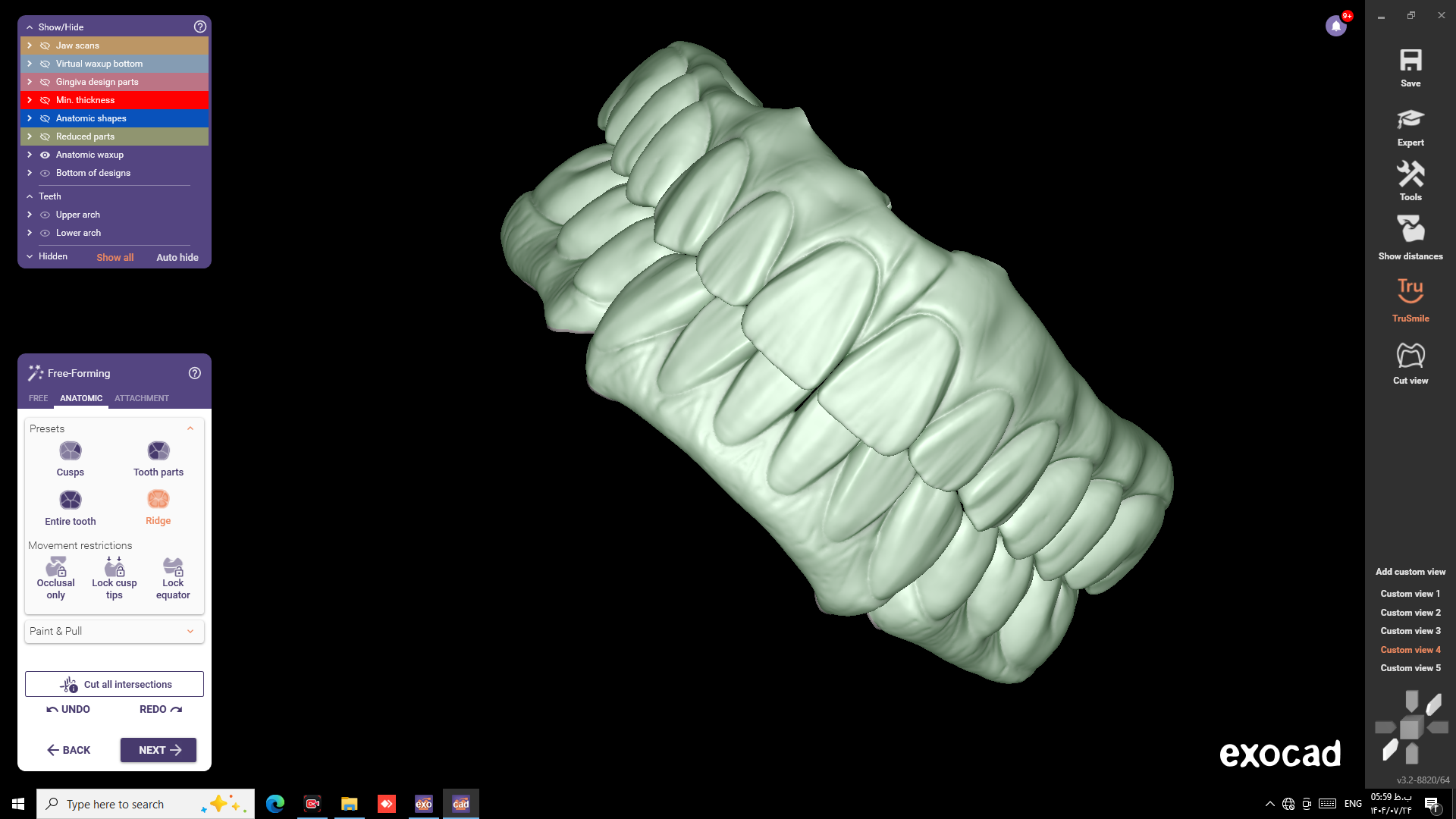Show the hidden Jaw scans layer
Viewport: 1456px width, 819px height.
click(x=45, y=45)
